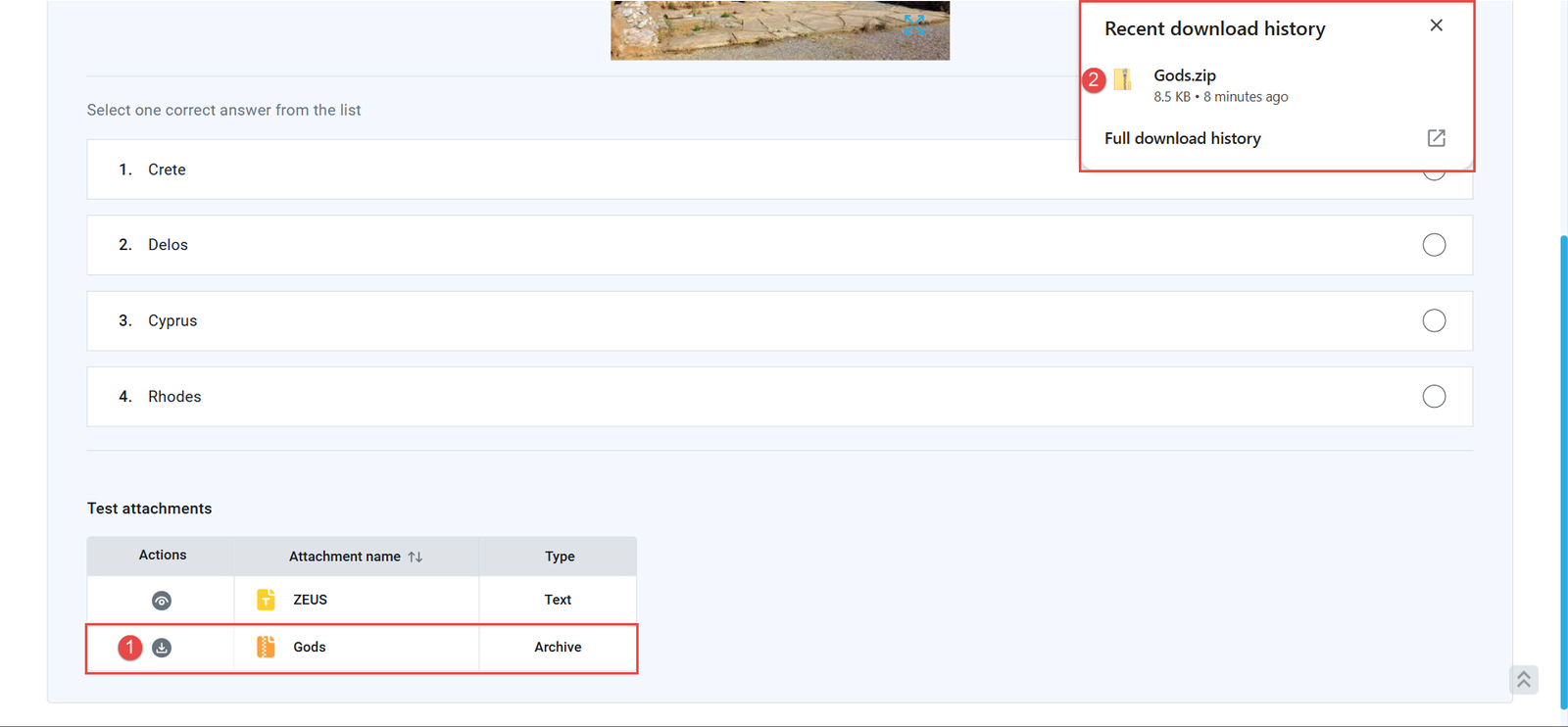Click the Archive type cell for Gods
This screenshot has width=1568, height=727.
click(558, 647)
